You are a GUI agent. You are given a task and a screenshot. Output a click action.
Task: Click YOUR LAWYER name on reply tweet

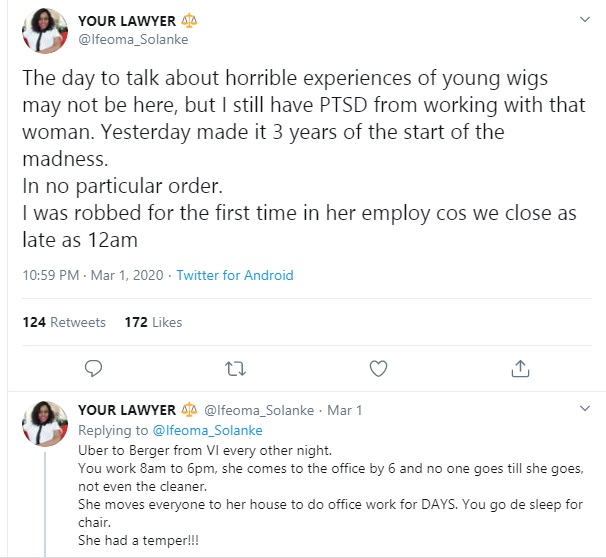(x=126, y=410)
